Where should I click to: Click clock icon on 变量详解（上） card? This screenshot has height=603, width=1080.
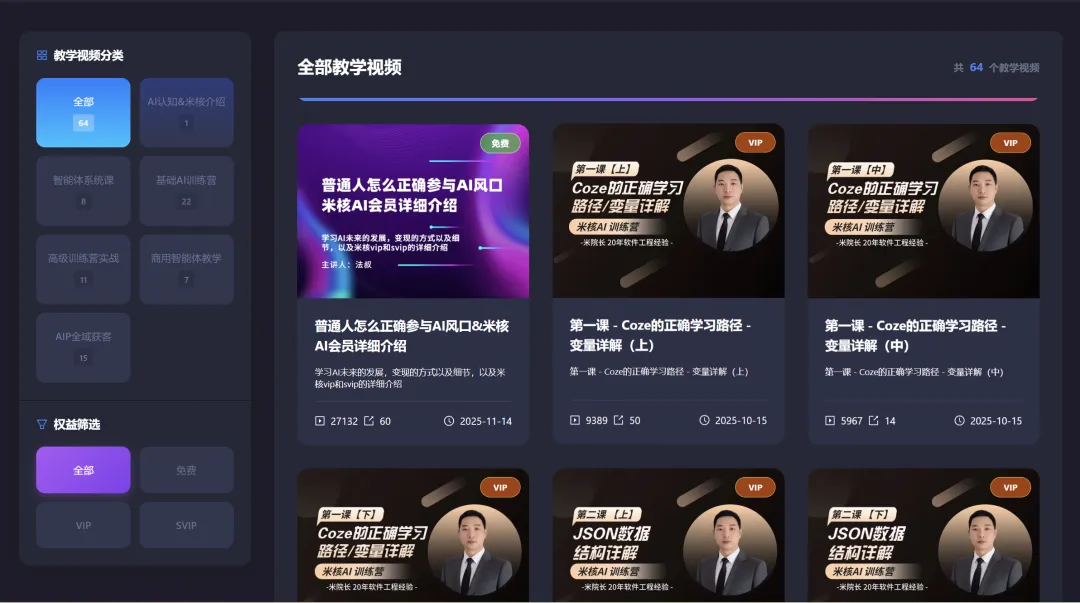tap(704, 420)
